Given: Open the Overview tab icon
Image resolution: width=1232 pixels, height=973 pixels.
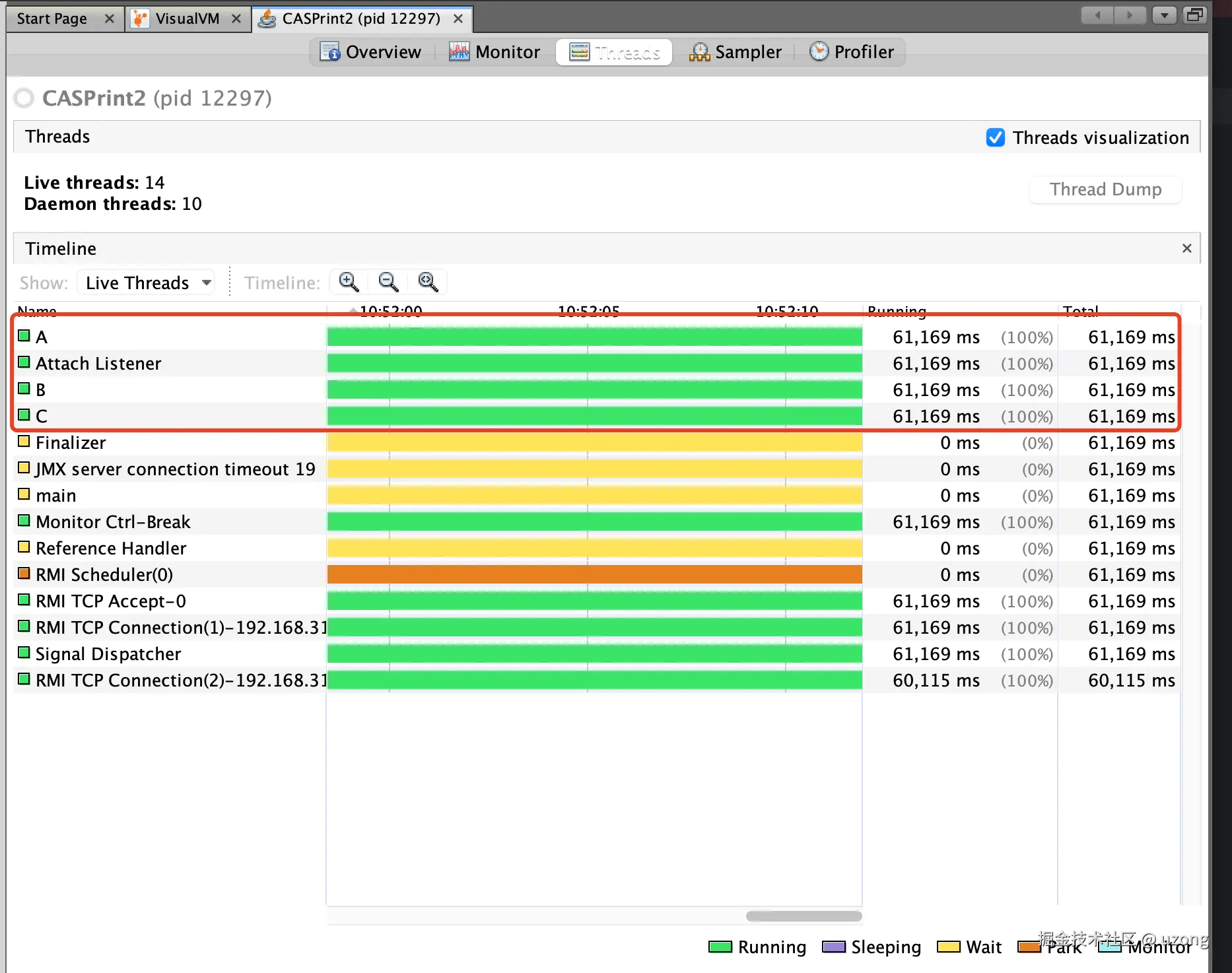Looking at the screenshot, I should [330, 51].
